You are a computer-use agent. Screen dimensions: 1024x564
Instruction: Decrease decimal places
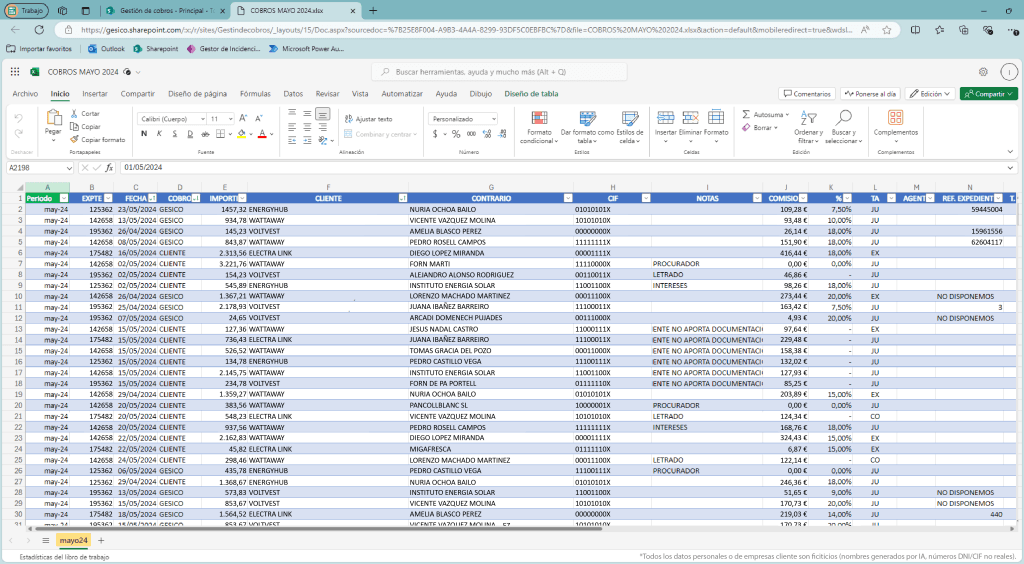click(502, 134)
